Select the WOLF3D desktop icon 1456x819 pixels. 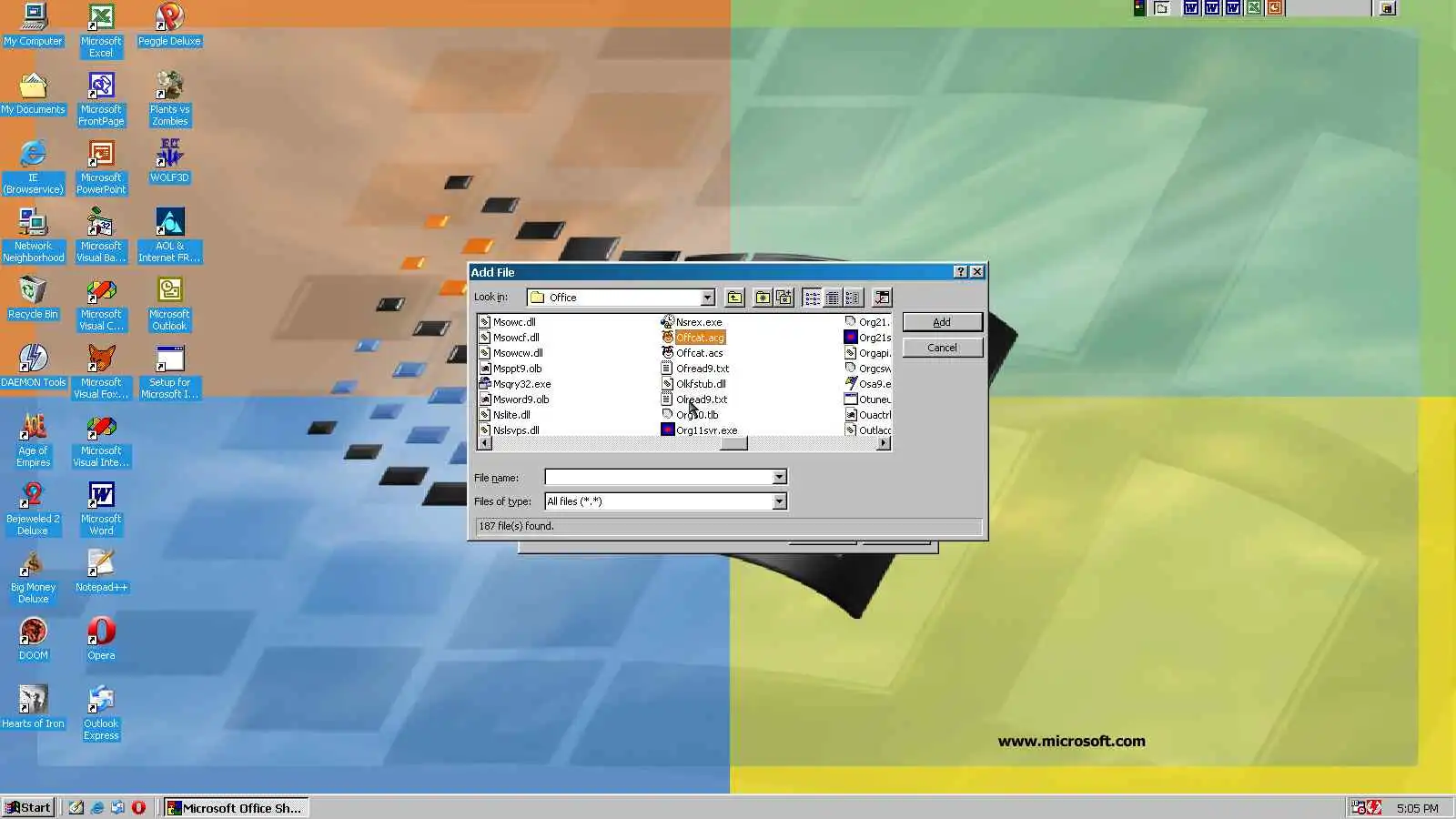pos(169,162)
